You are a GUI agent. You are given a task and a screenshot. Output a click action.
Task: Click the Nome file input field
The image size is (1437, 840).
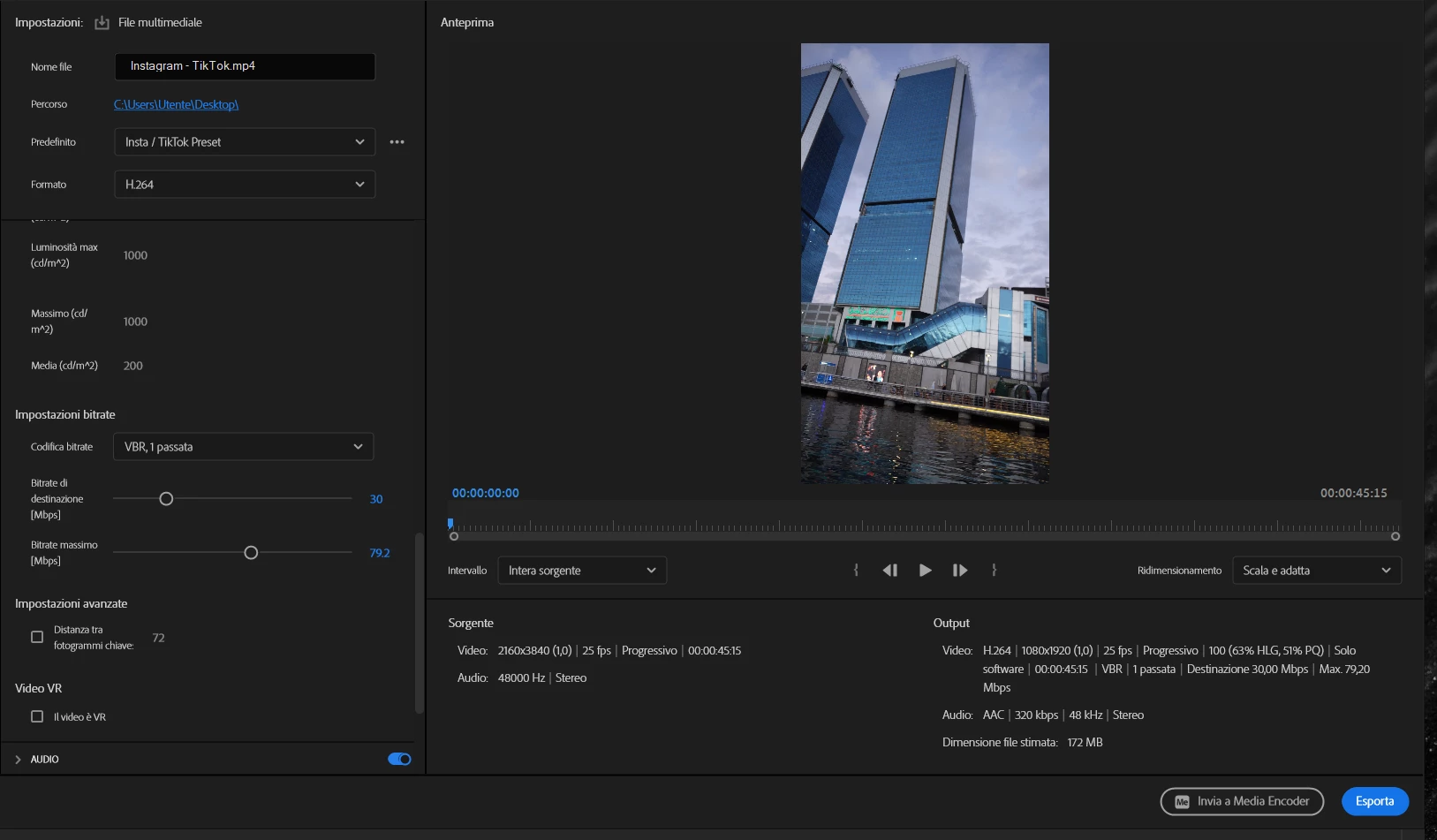(x=245, y=66)
